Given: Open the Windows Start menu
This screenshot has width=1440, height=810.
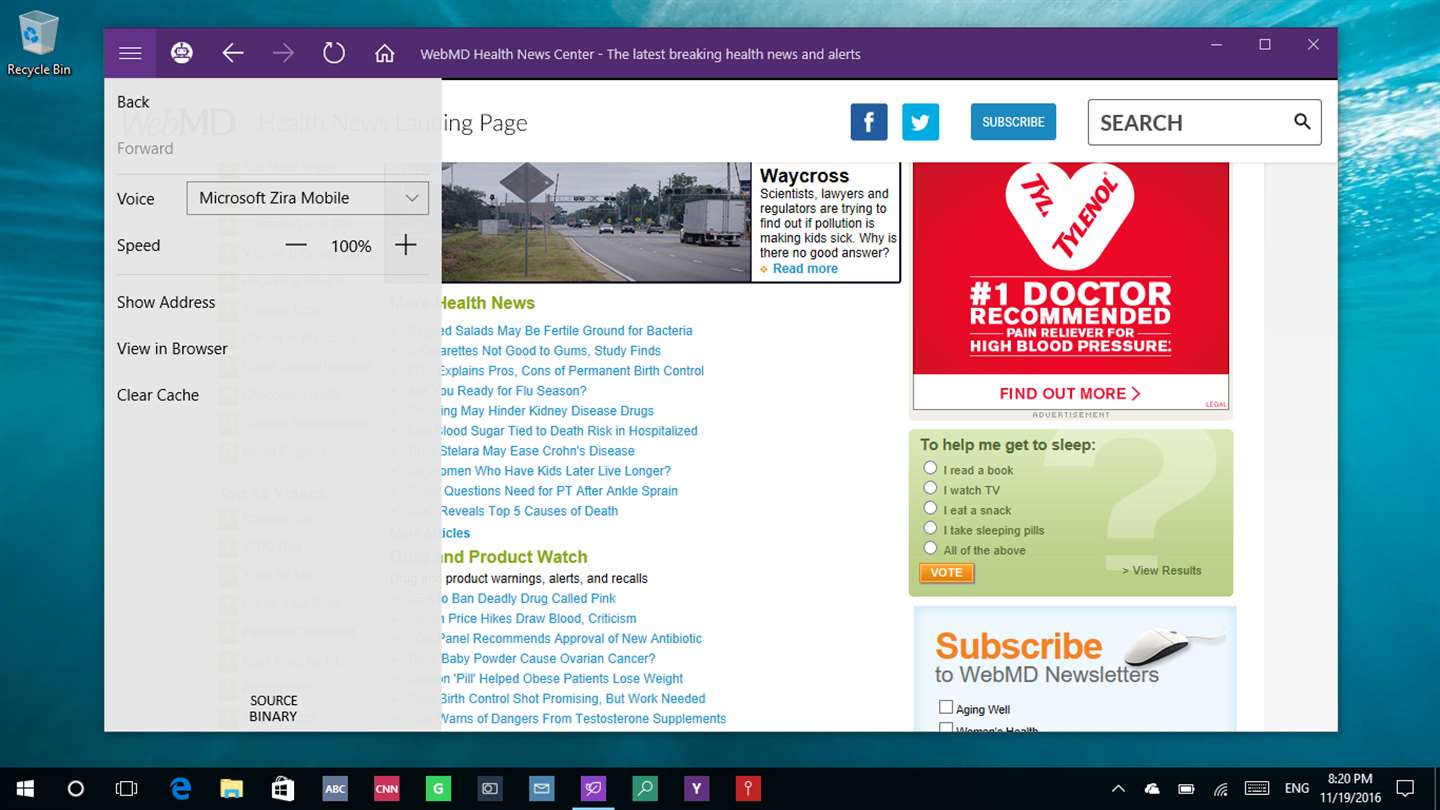Looking at the screenshot, I should (x=24, y=789).
